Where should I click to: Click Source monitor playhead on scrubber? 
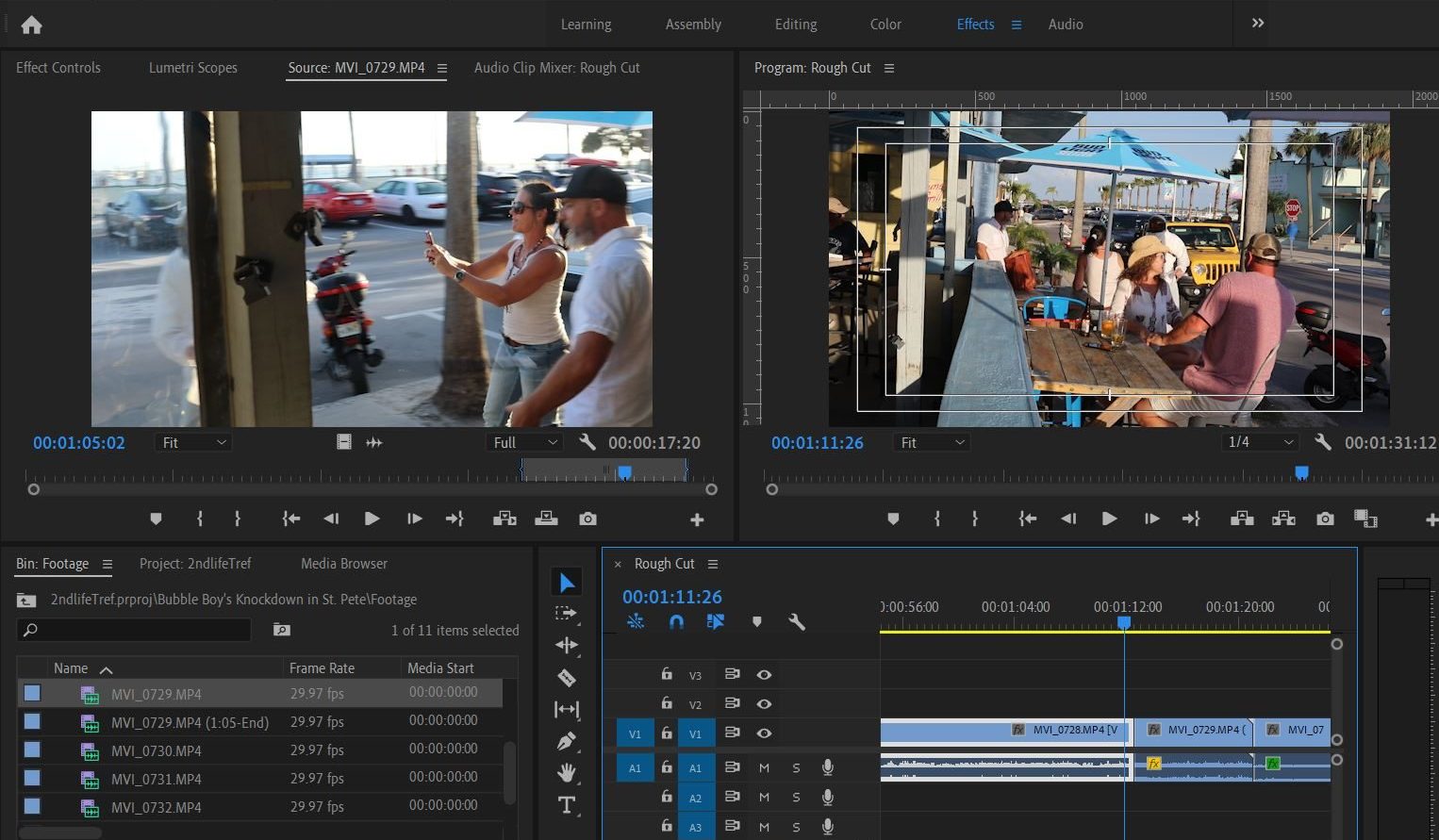click(x=624, y=471)
